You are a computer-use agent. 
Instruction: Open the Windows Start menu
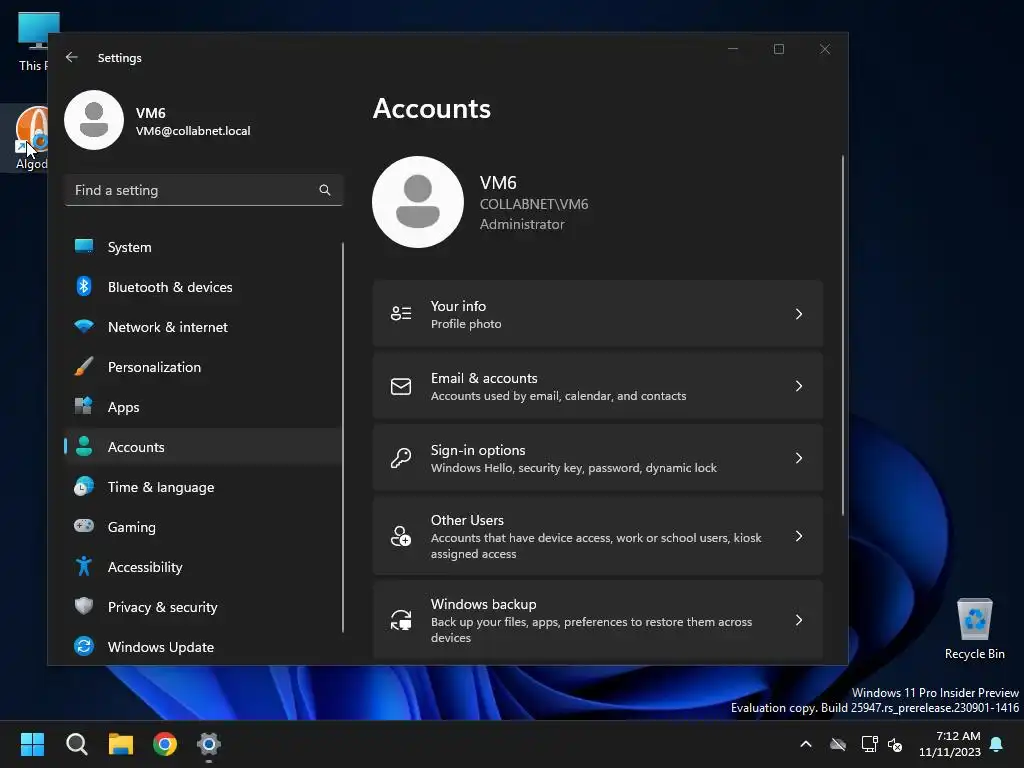click(x=32, y=744)
